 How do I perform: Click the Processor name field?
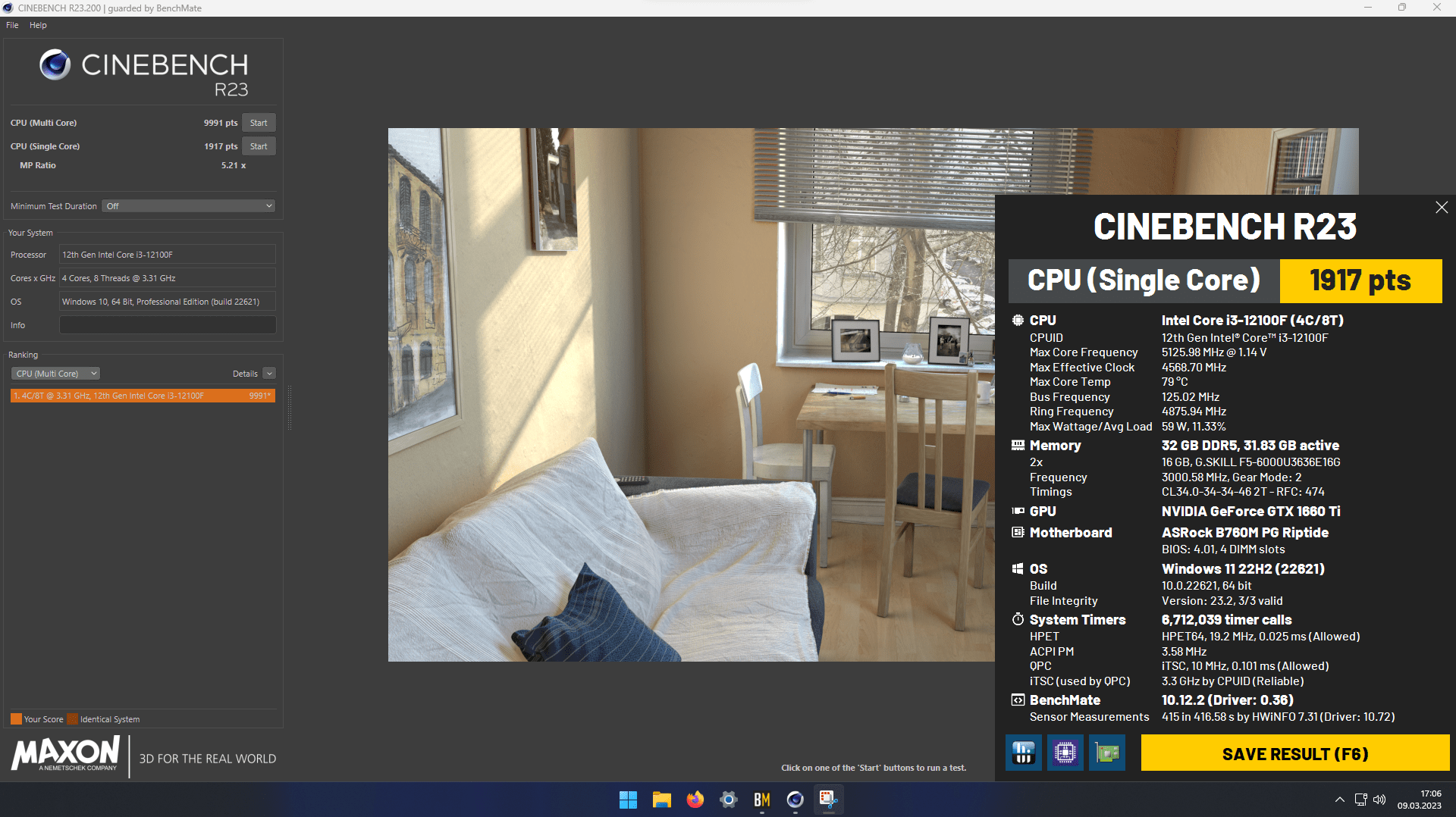pyautogui.click(x=168, y=255)
